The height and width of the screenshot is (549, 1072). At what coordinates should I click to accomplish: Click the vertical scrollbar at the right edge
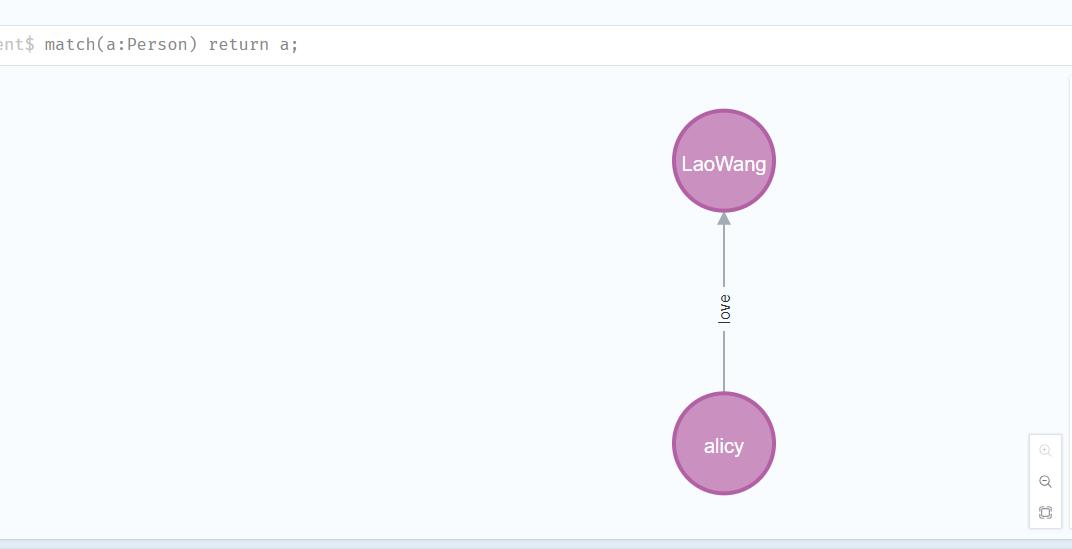(x=1070, y=301)
